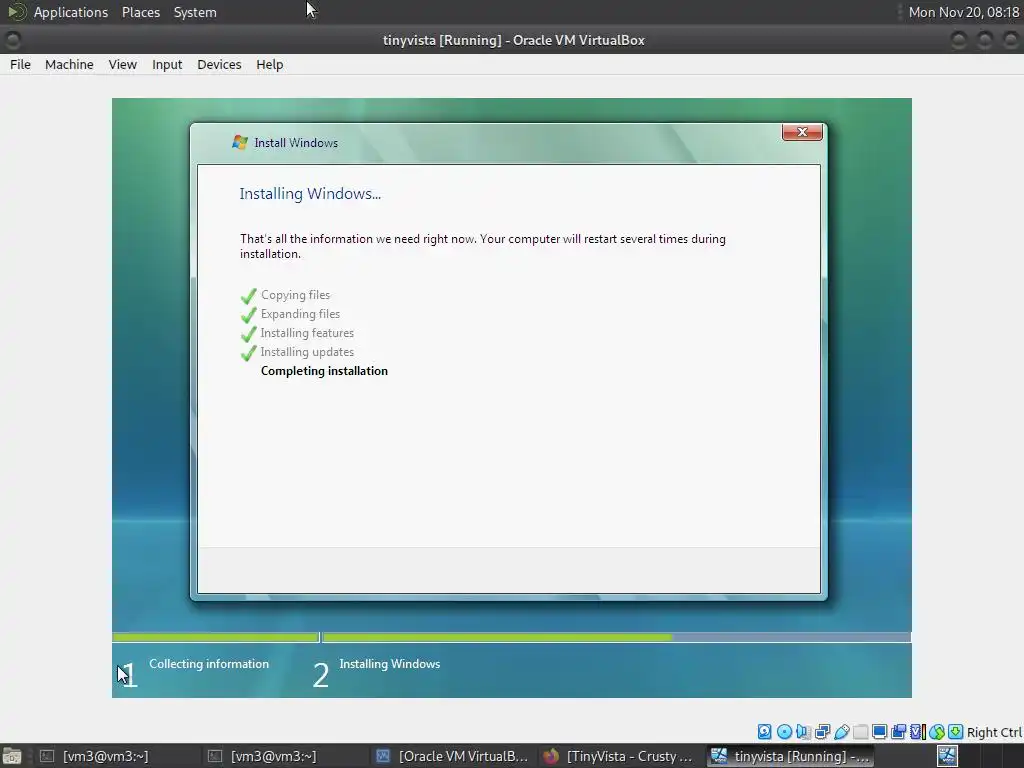Close the Install Windows dialog
Image resolution: width=1024 pixels, height=768 pixels.
coord(802,132)
